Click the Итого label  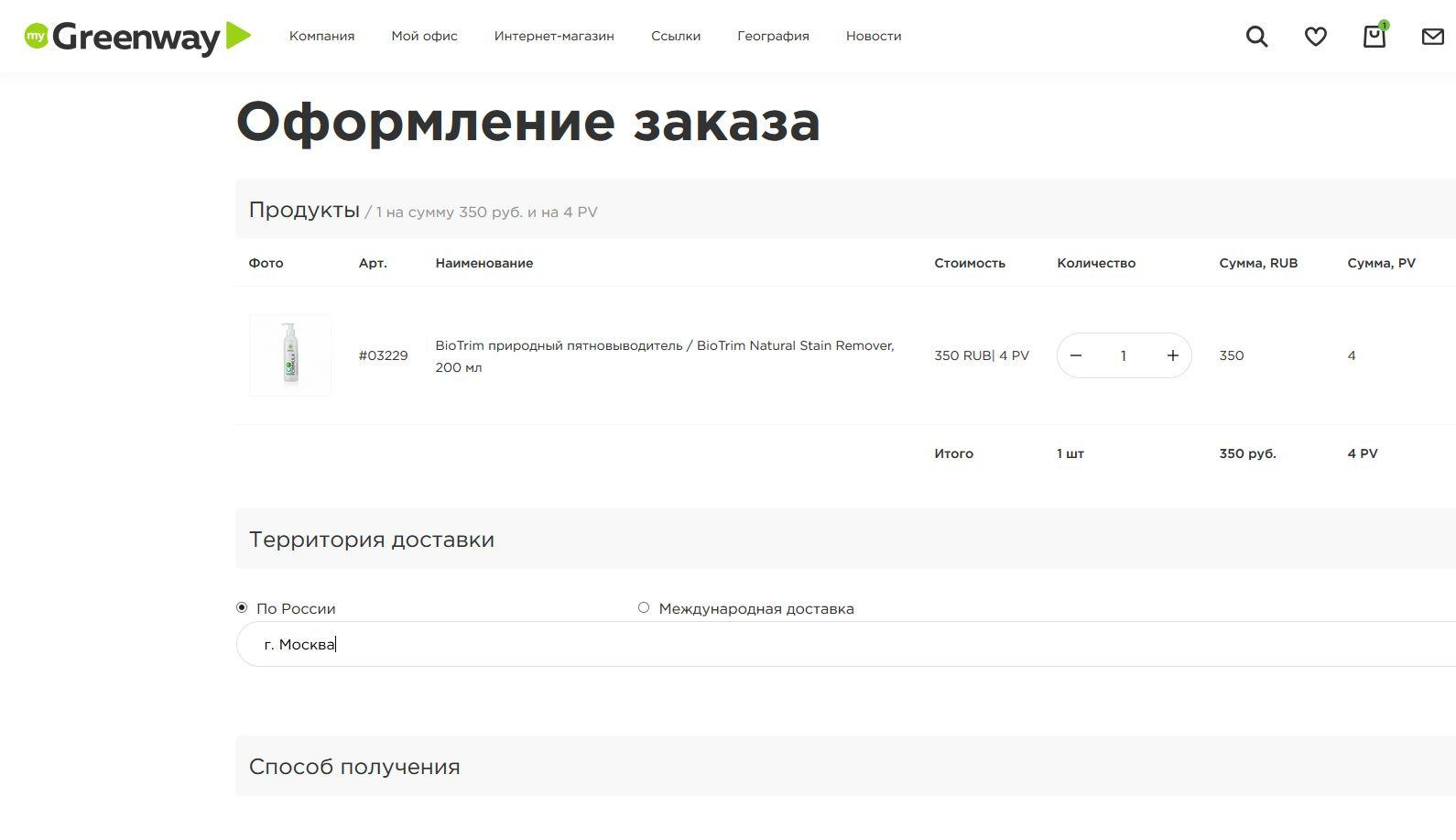pos(953,453)
